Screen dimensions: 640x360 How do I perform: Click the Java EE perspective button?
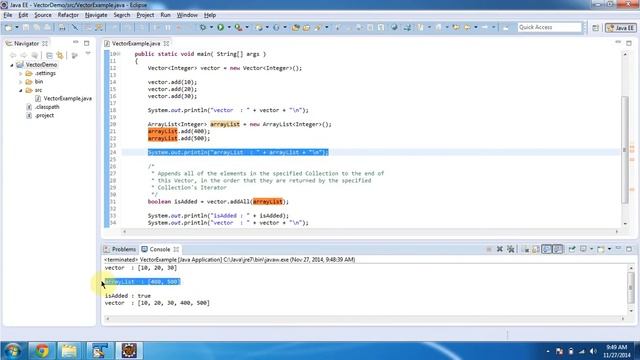coord(621,28)
